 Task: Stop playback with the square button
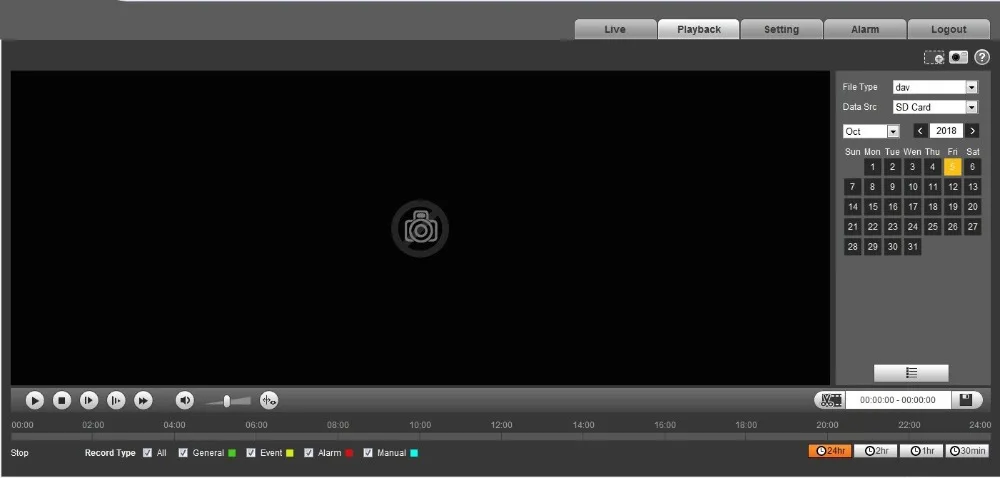62,400
